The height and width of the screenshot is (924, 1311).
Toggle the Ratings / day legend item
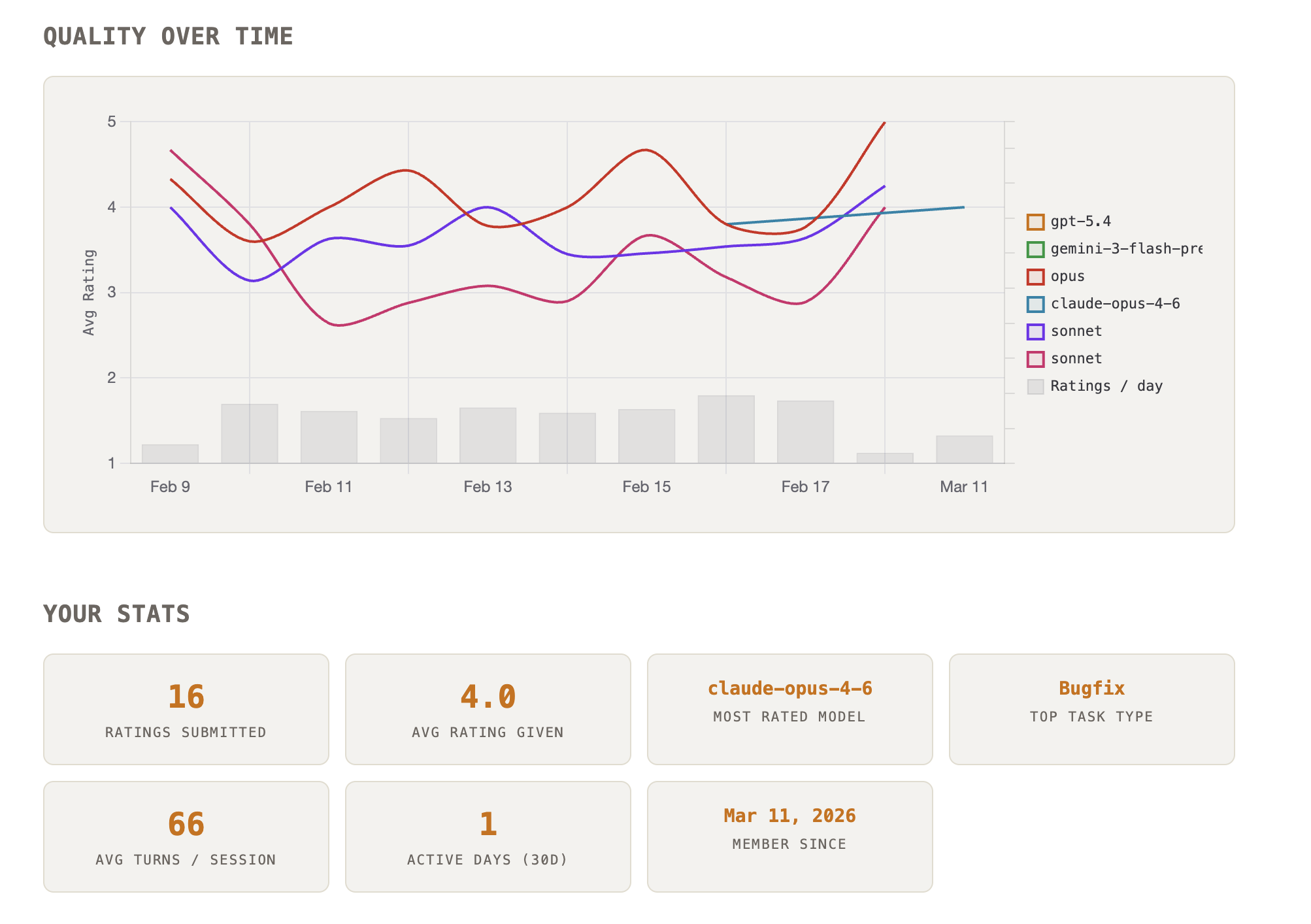coord(1035,387)
